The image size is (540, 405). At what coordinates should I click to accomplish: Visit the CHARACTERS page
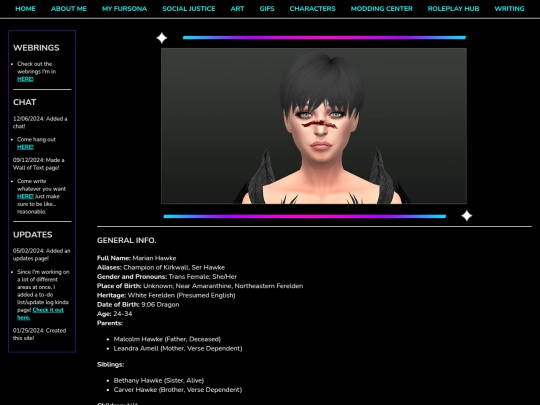click(312, 9)
